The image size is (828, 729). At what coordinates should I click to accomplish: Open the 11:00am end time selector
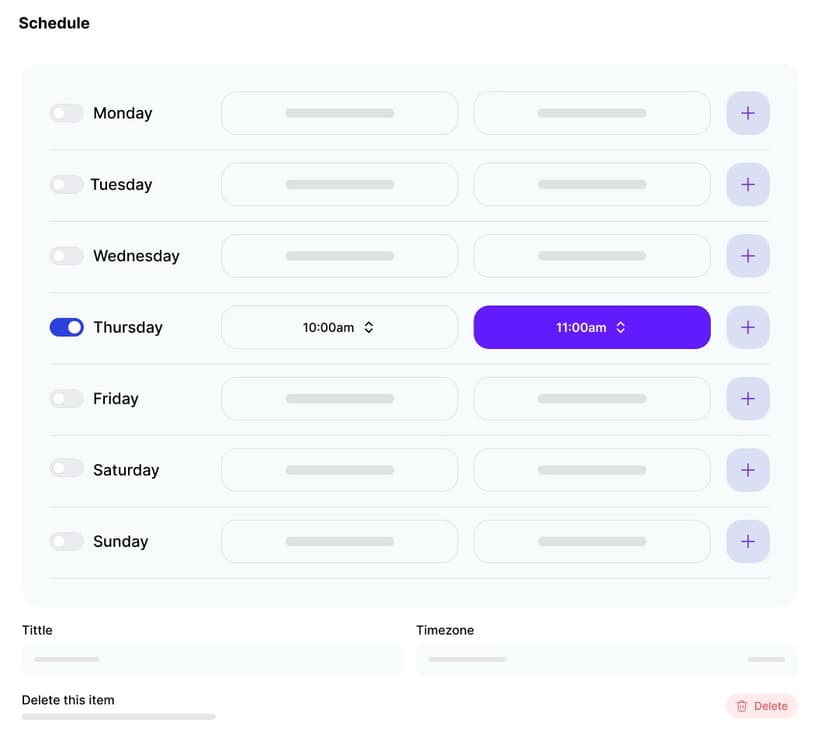(591, 327)
